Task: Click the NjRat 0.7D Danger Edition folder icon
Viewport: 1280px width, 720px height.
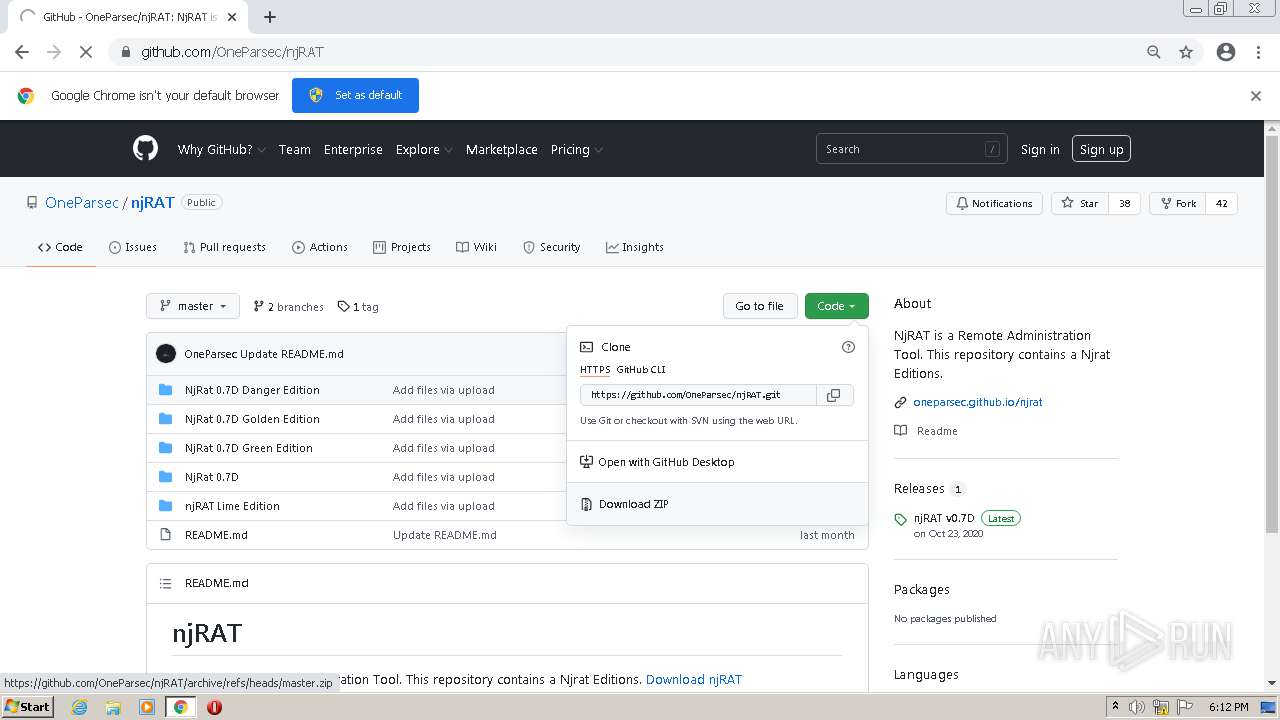Action: 166,390
